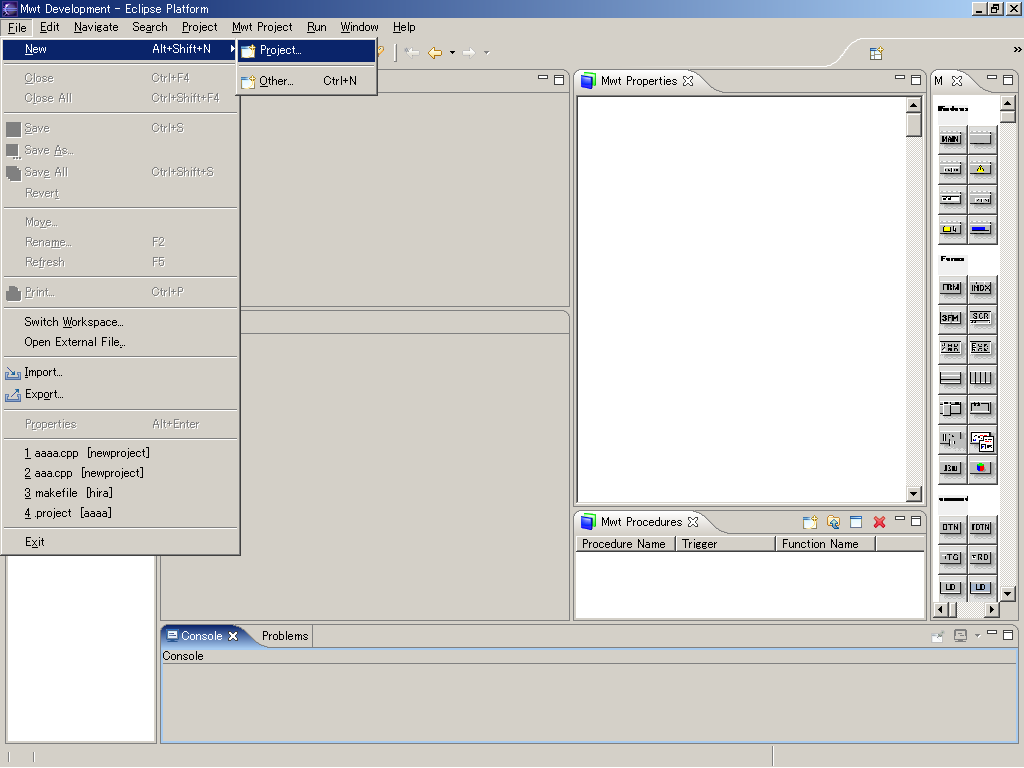Viewport: 1024px width, 768px height.
Task: Click the folder refresh icon in Mwt Procedures
Action: click(x=833, y=522)
